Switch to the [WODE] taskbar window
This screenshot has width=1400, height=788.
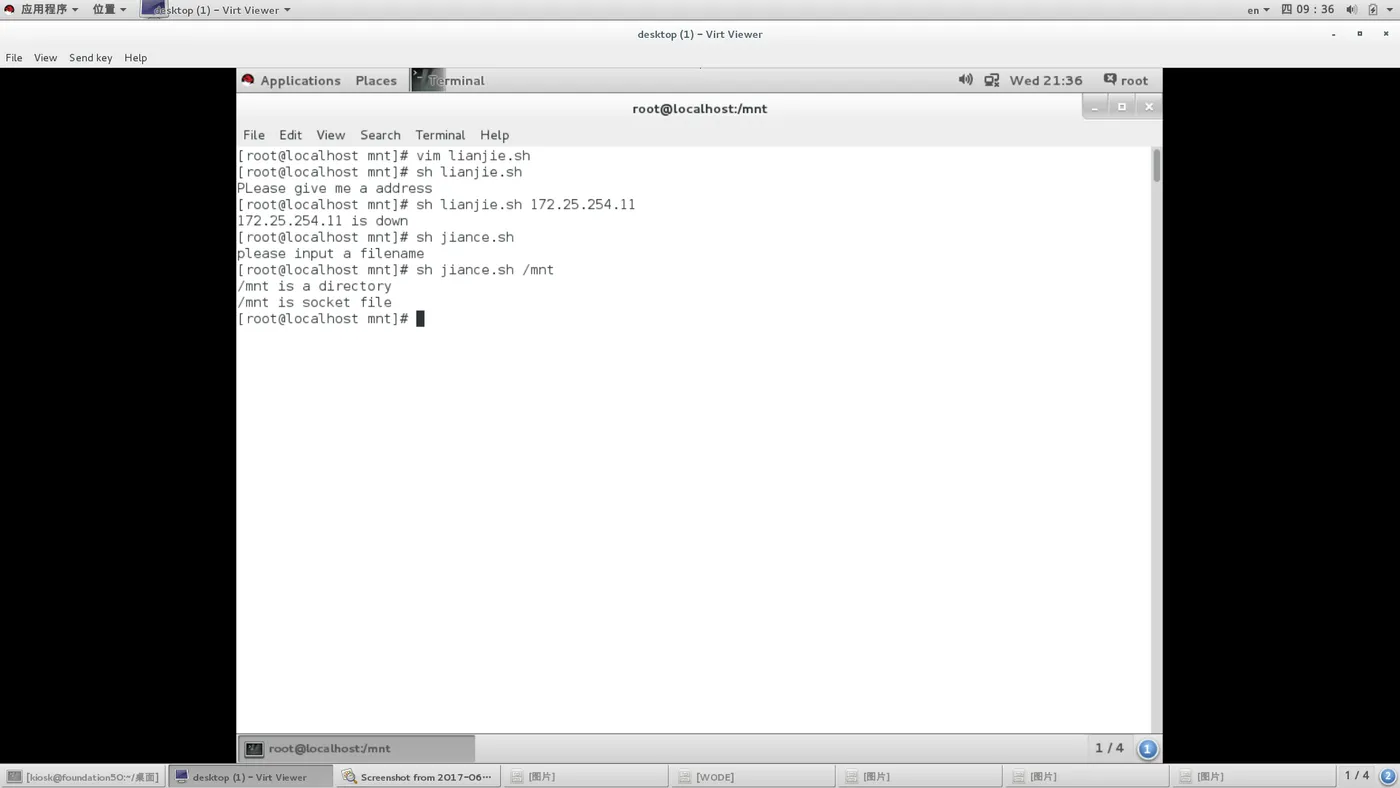pos(751,776)
